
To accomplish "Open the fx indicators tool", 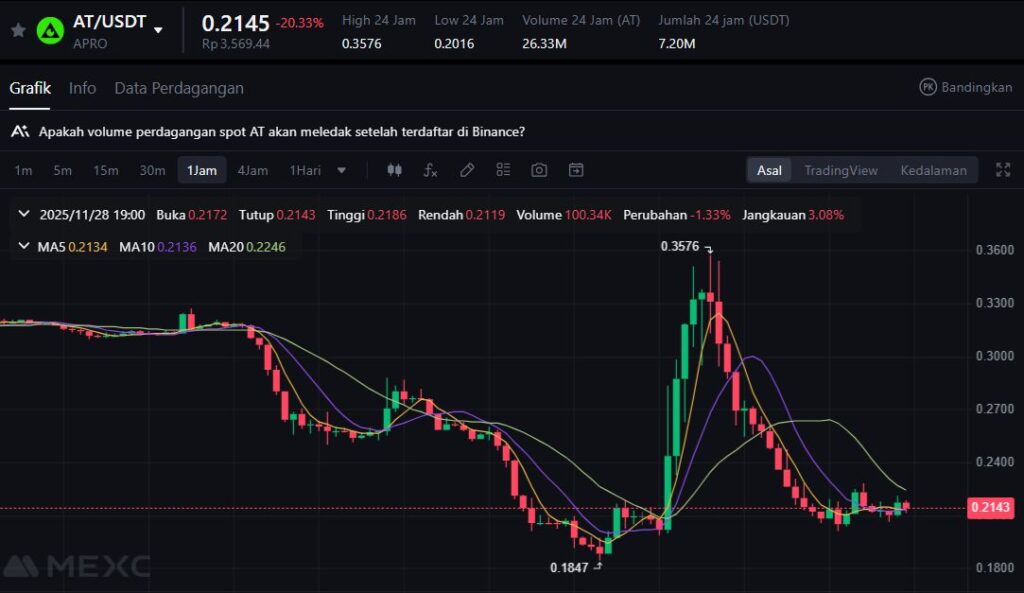I will (x=430, y=170).
